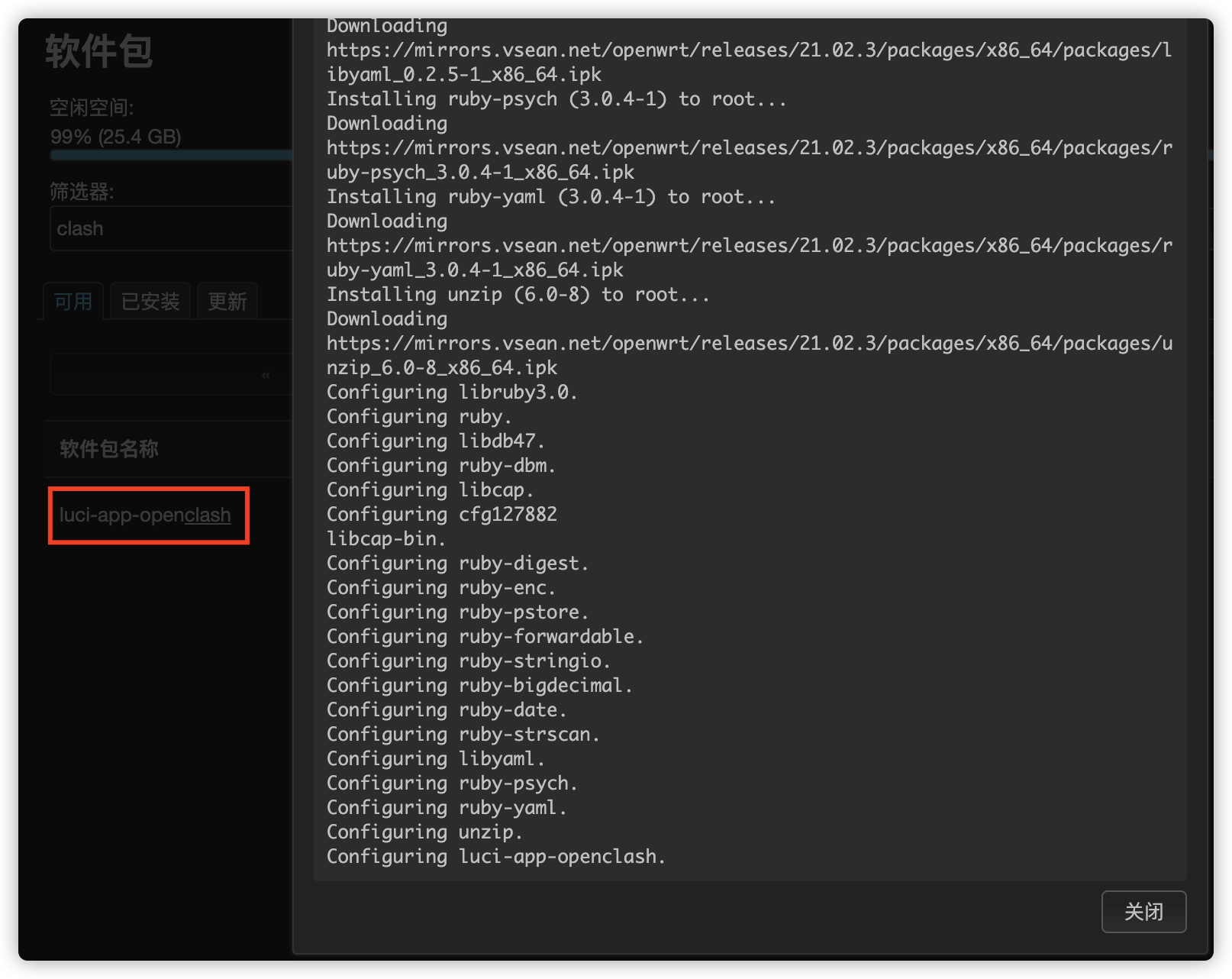Select the line 'Configuring cfg127882'
Image resolution: width=1232 pixels, height=979 pixels.
pyautogui.click(x=442, y=514)
